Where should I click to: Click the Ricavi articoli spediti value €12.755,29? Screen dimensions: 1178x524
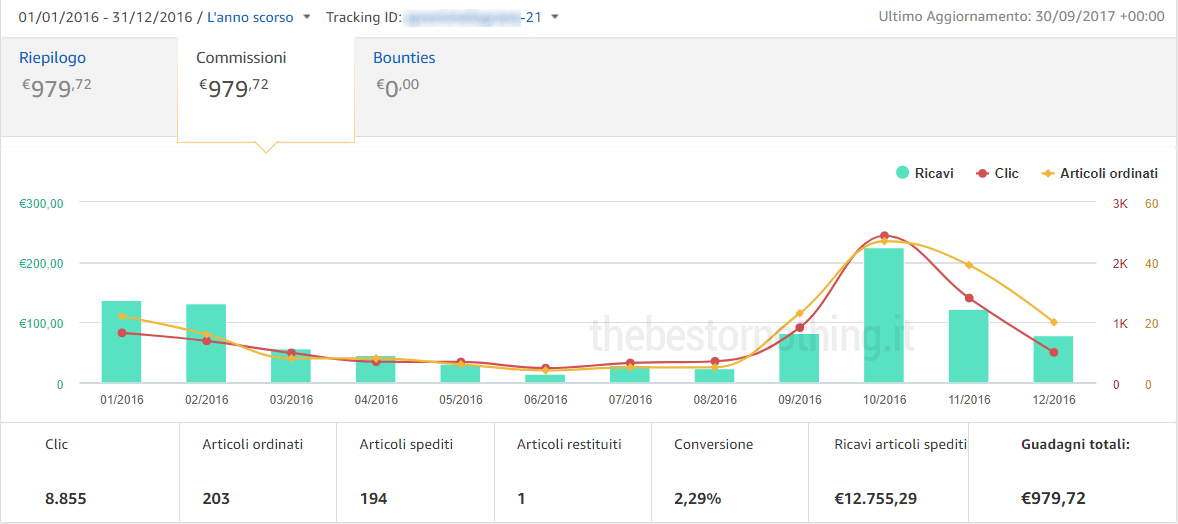pos(875,498)
